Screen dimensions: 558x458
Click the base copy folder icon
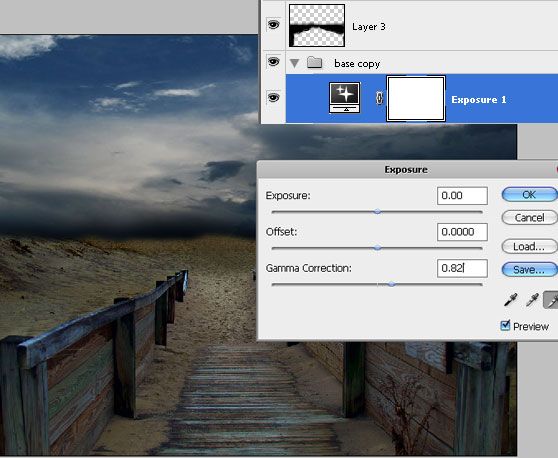pyautogui.click(x=315, y=63)
